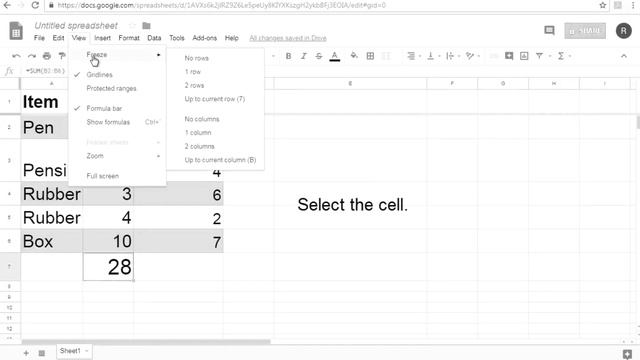Expand the Freeze submenu item

click(x=118, y=55)
